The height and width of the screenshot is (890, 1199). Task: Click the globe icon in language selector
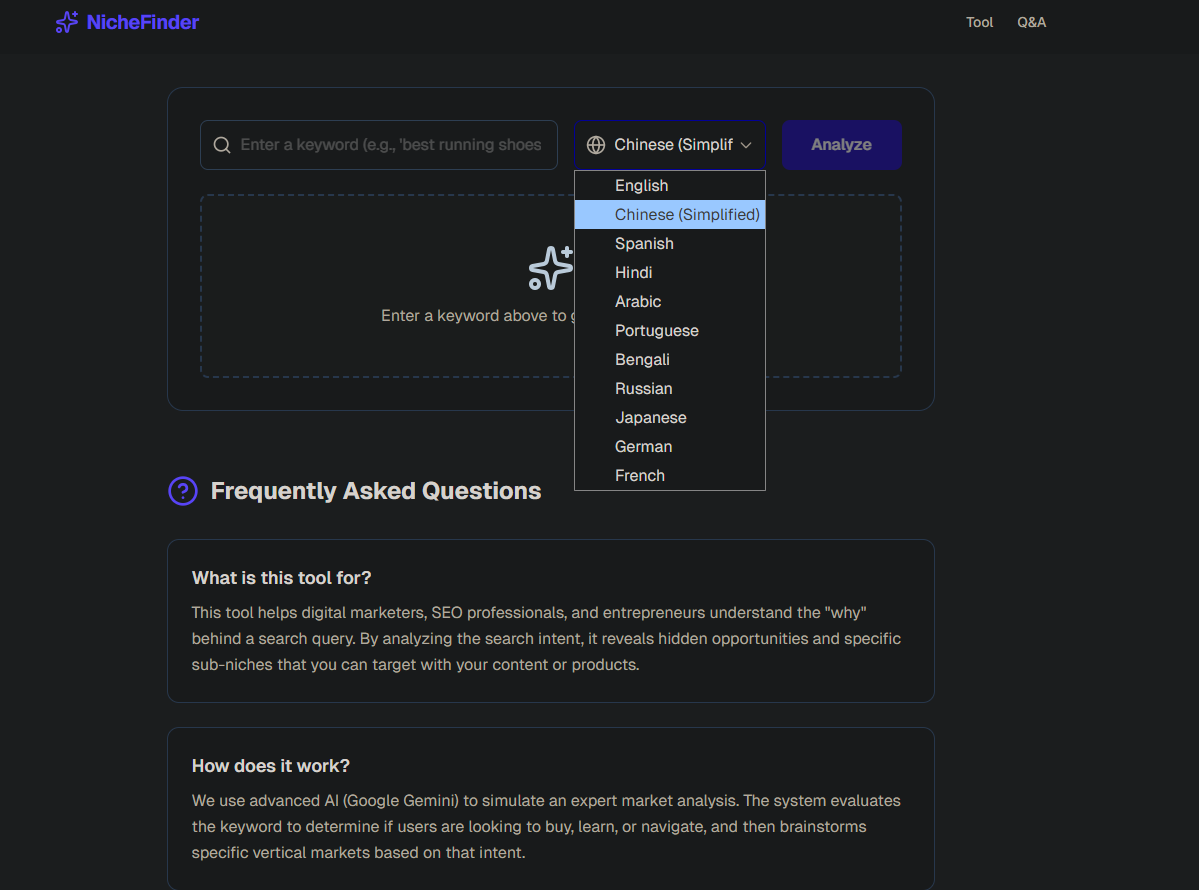tap(596, 145)
